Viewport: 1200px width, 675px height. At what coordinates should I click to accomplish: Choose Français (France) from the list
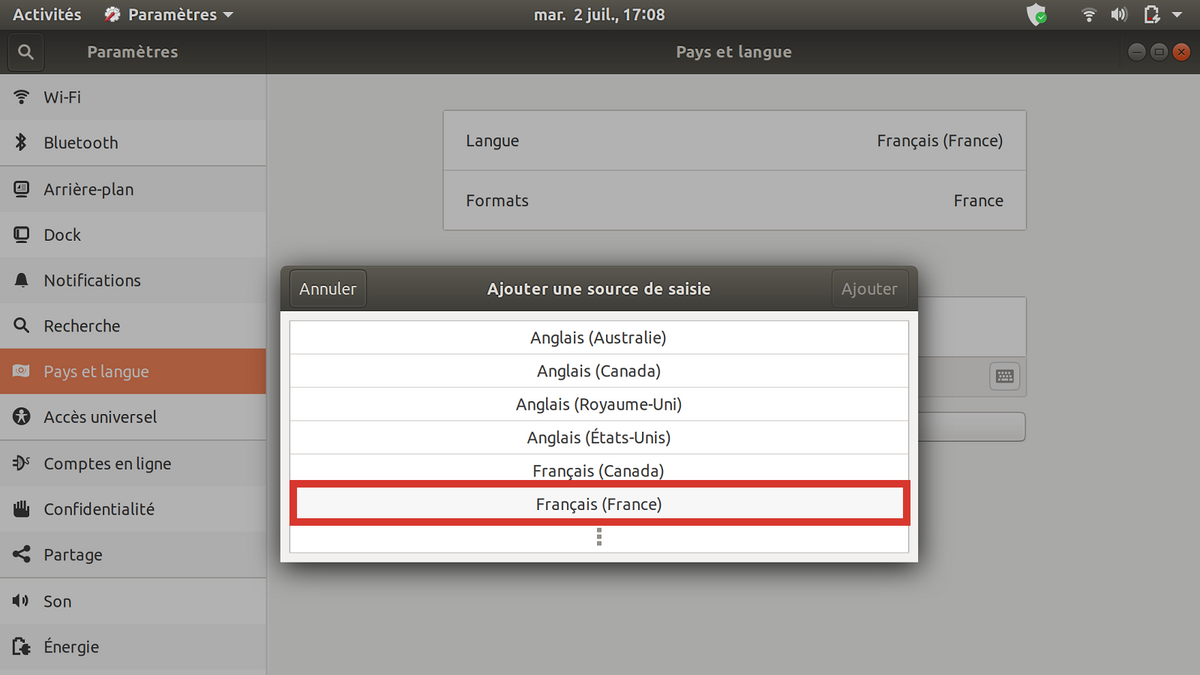click(x=599, y=504)
